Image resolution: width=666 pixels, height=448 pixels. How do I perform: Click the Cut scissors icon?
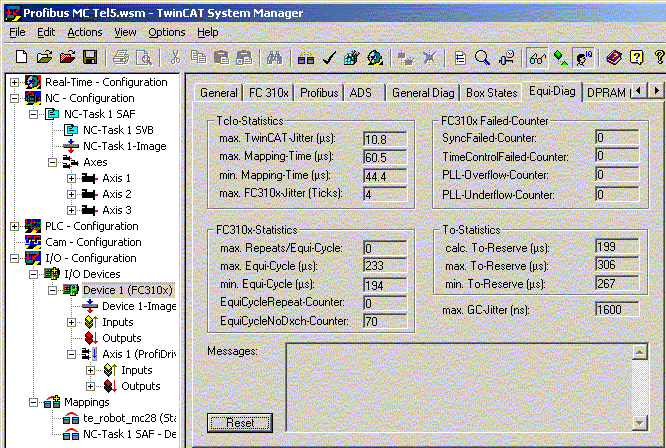click(175, 57)
